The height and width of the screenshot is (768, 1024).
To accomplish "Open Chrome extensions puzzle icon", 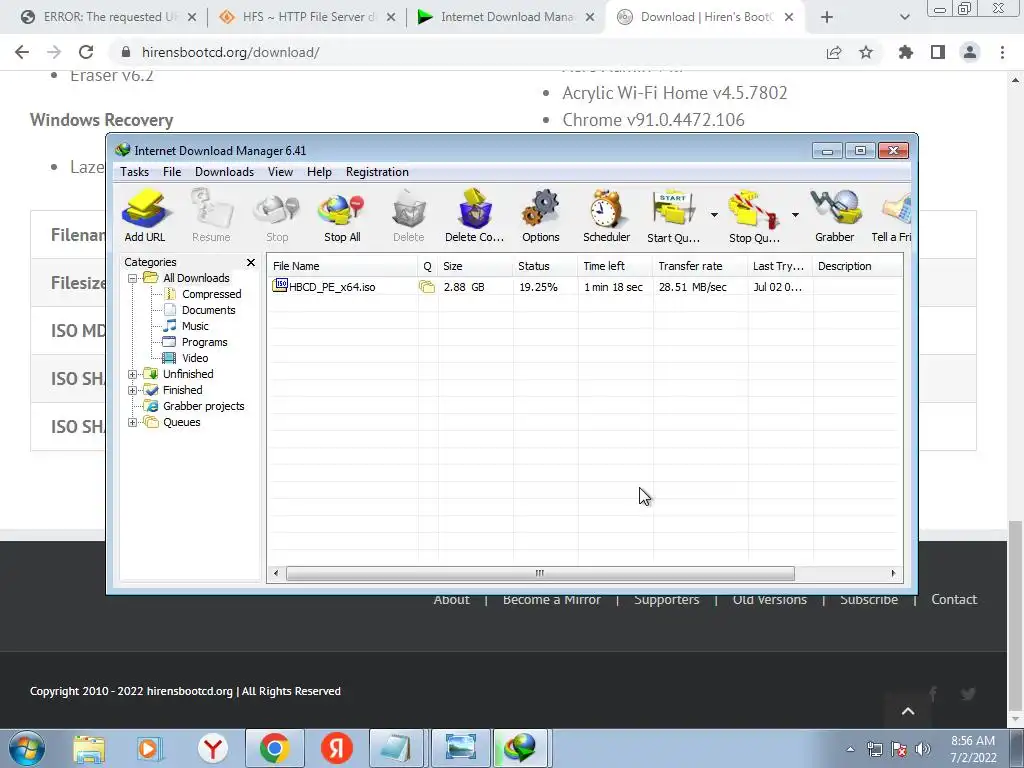I will (x=906, y=52).
